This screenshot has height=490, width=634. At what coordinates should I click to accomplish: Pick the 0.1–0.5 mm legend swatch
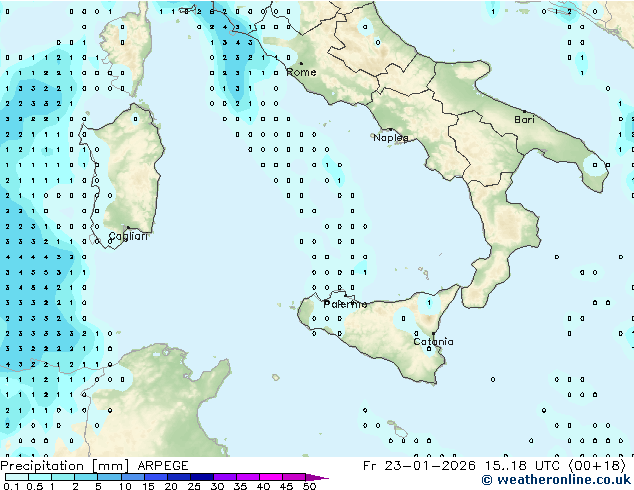17,477
